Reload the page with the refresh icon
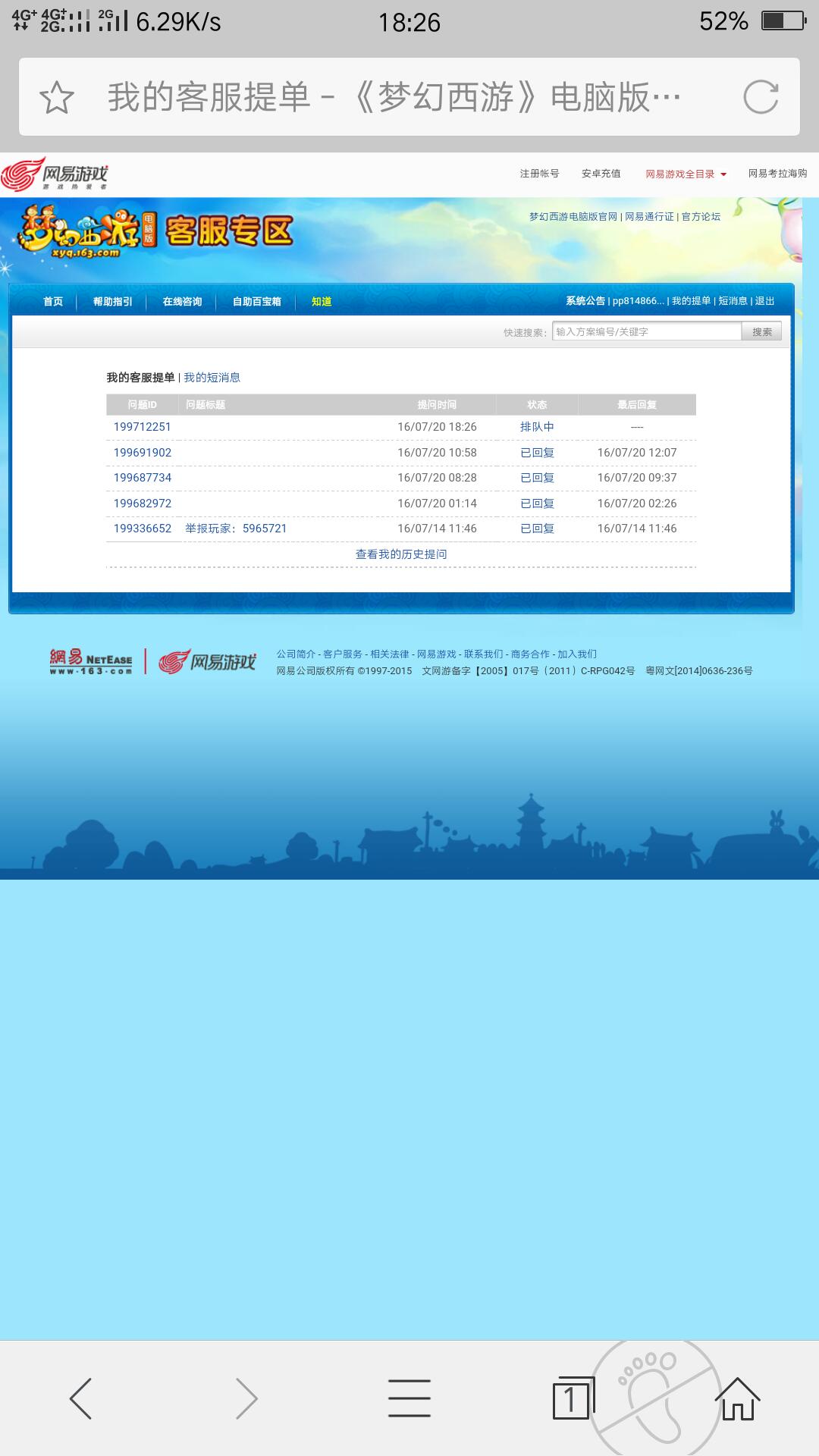Viewport: 819px width, 1456px height. (761, 97)
